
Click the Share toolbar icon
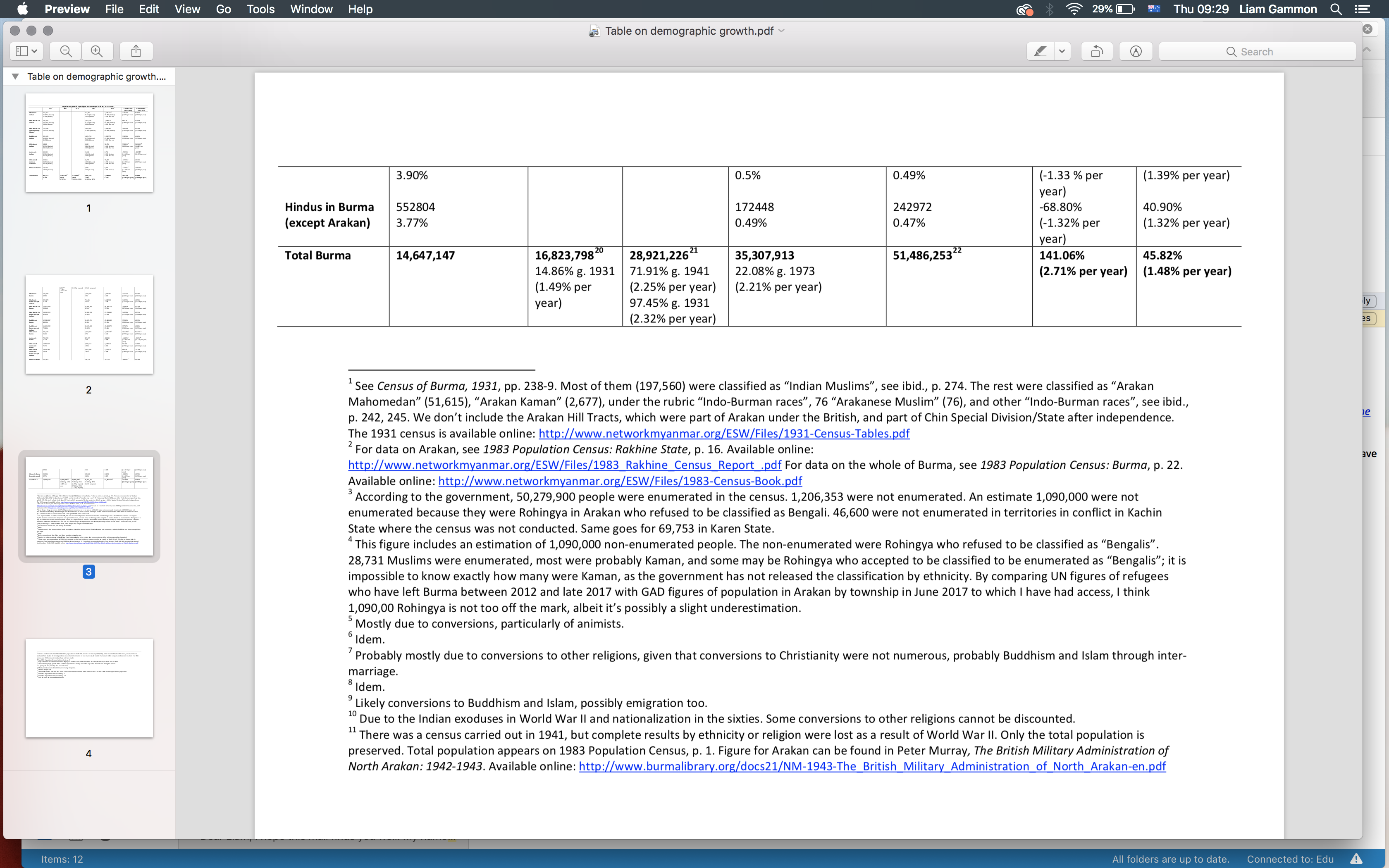pyautogui.click(x=136, y=51)
